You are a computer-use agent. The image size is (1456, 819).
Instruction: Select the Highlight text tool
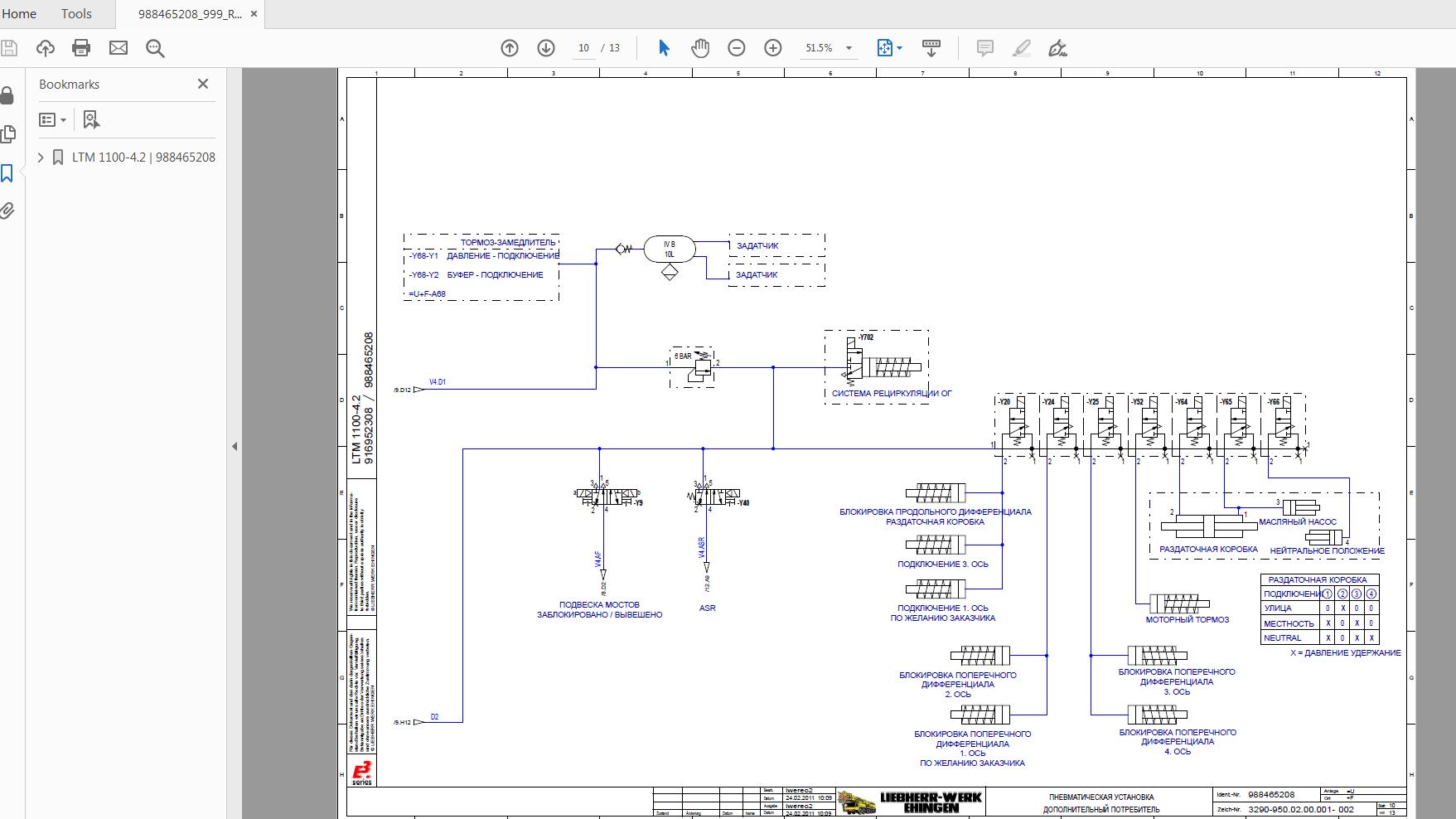coord(1021,48)
